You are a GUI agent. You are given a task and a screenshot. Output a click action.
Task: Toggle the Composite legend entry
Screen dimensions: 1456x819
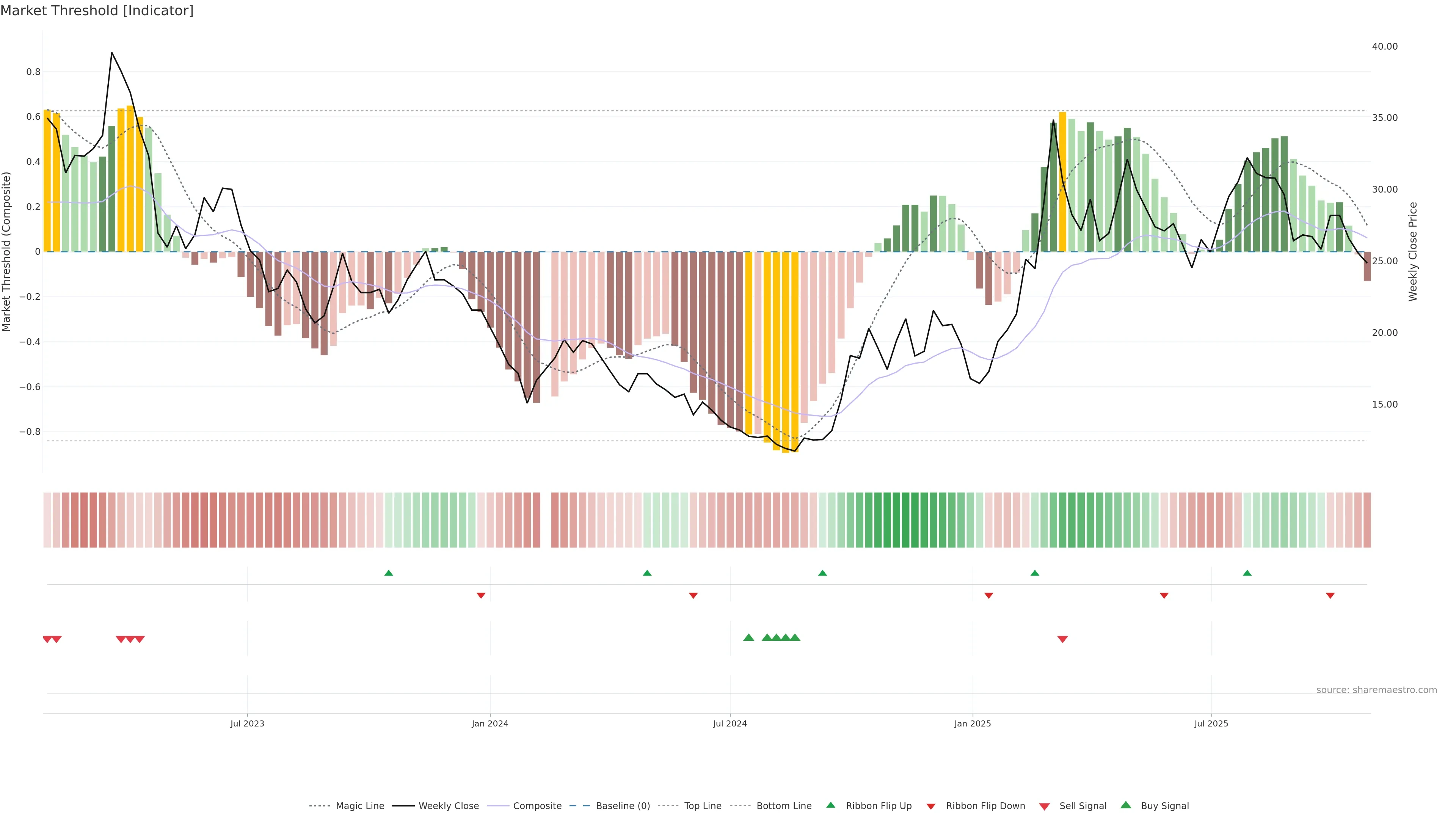(x=537, y=806)
